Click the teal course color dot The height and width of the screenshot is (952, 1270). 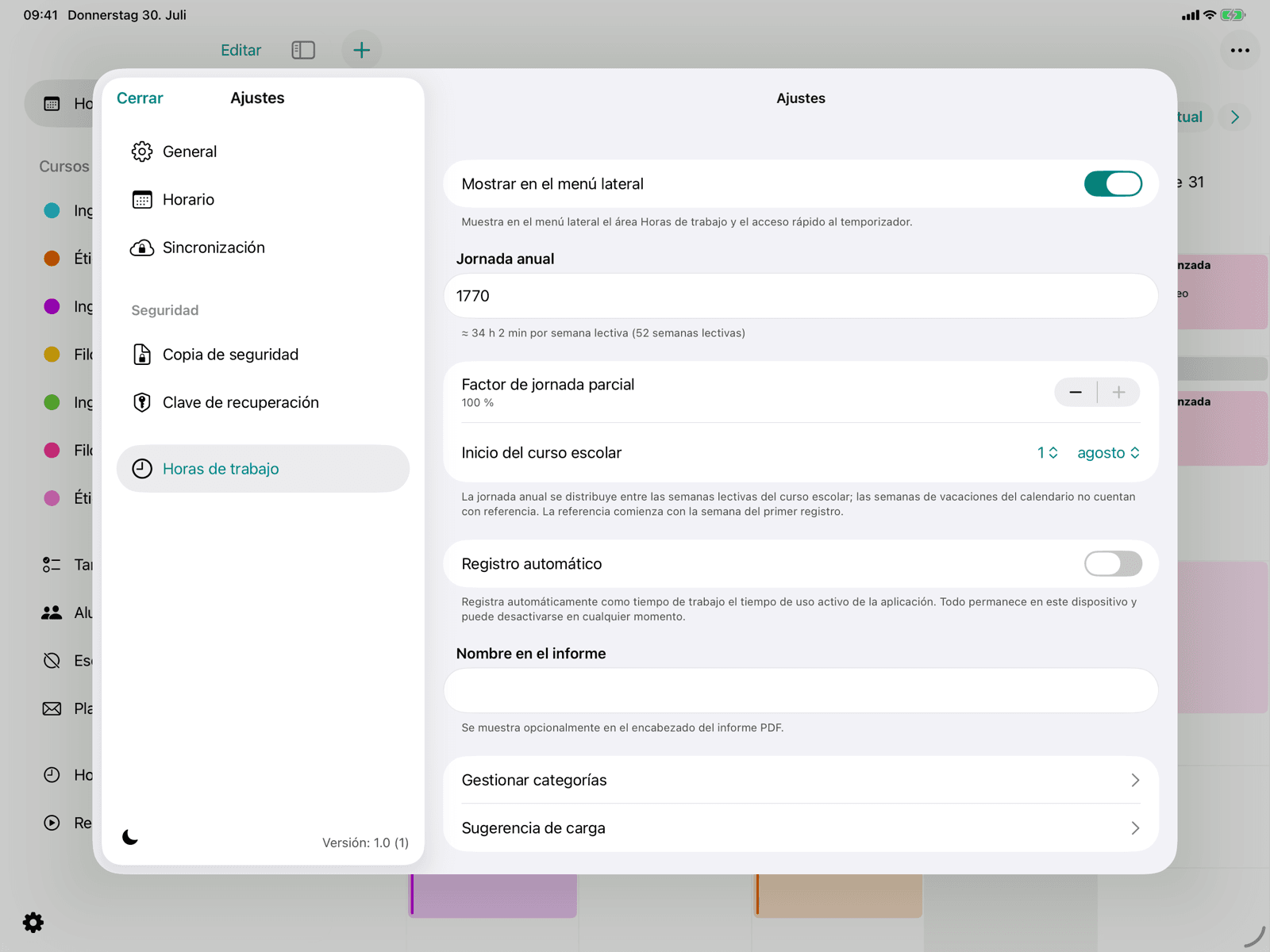click(52, 210)
